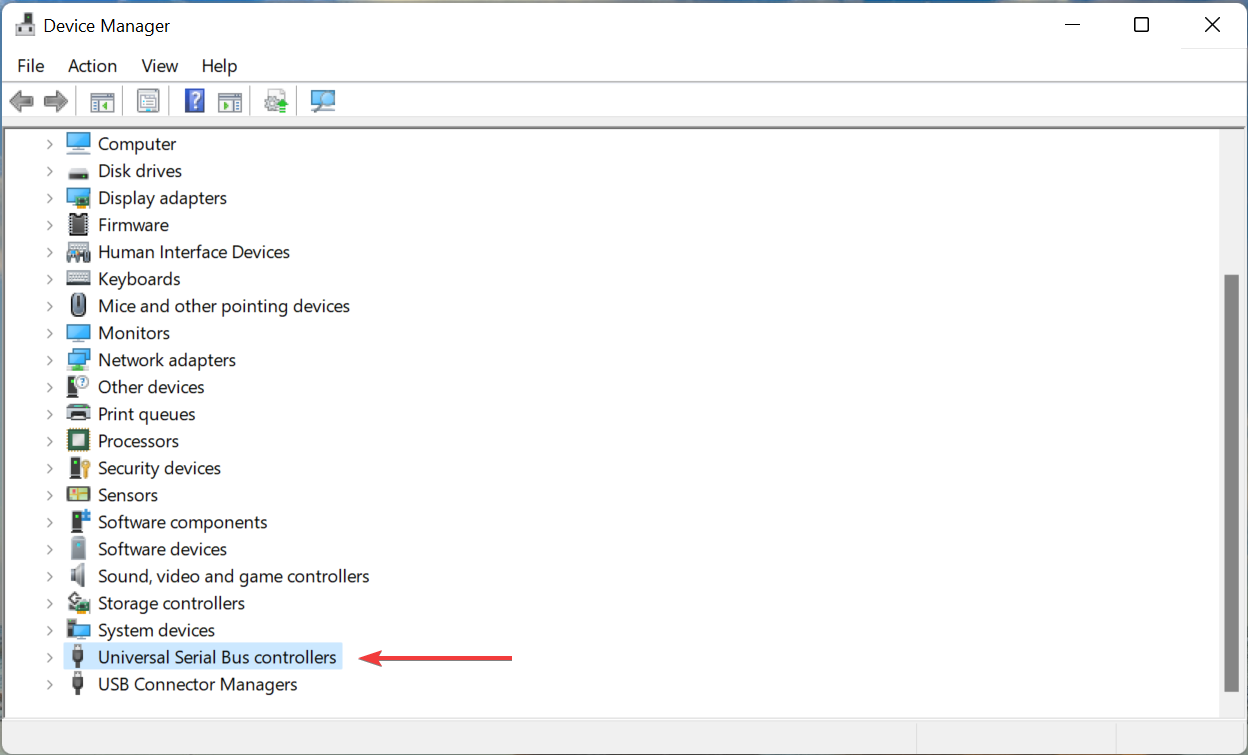Expand the Display adapters category

49,198
